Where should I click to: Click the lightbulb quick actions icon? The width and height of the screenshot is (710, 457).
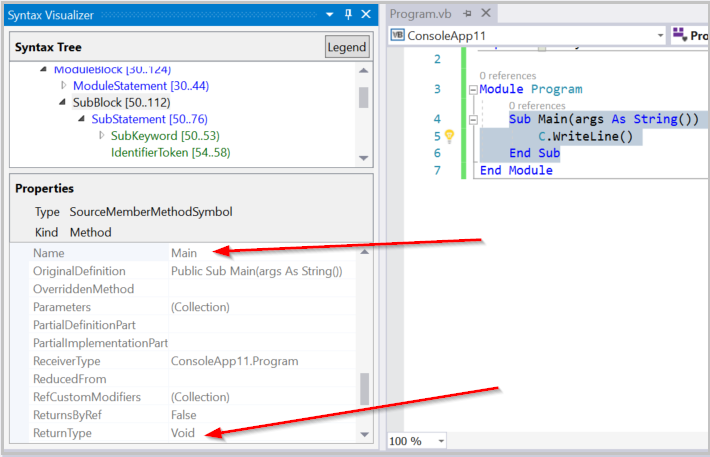449,137
